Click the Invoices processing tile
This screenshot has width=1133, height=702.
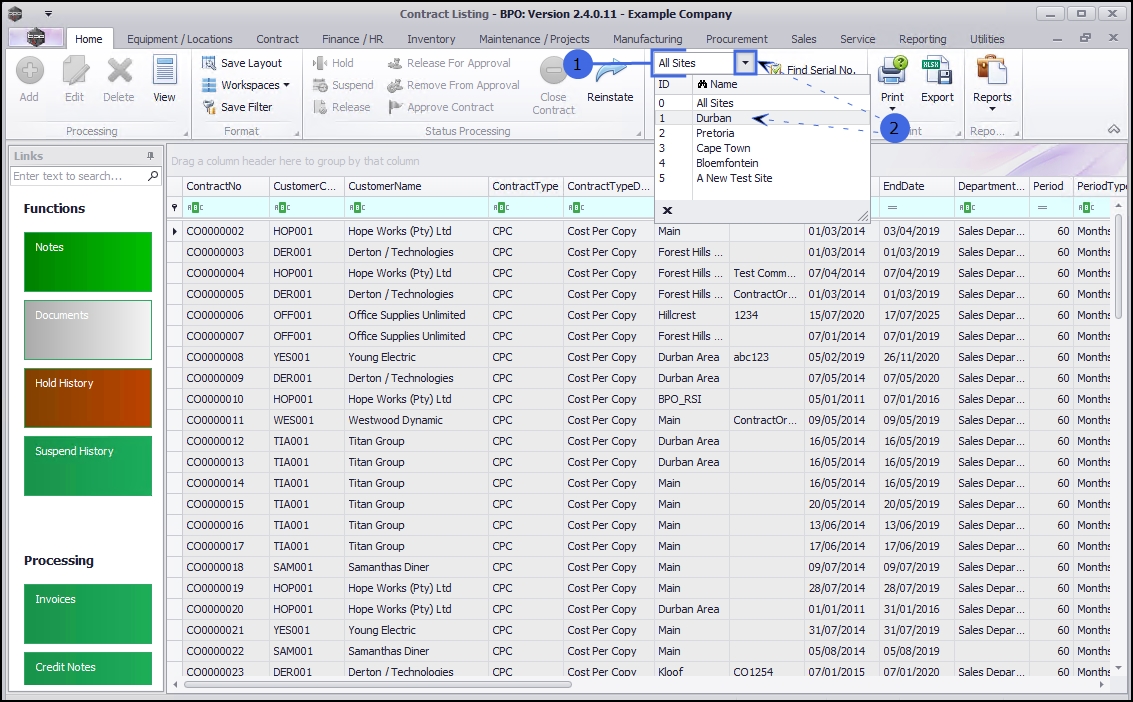[88, 614]
